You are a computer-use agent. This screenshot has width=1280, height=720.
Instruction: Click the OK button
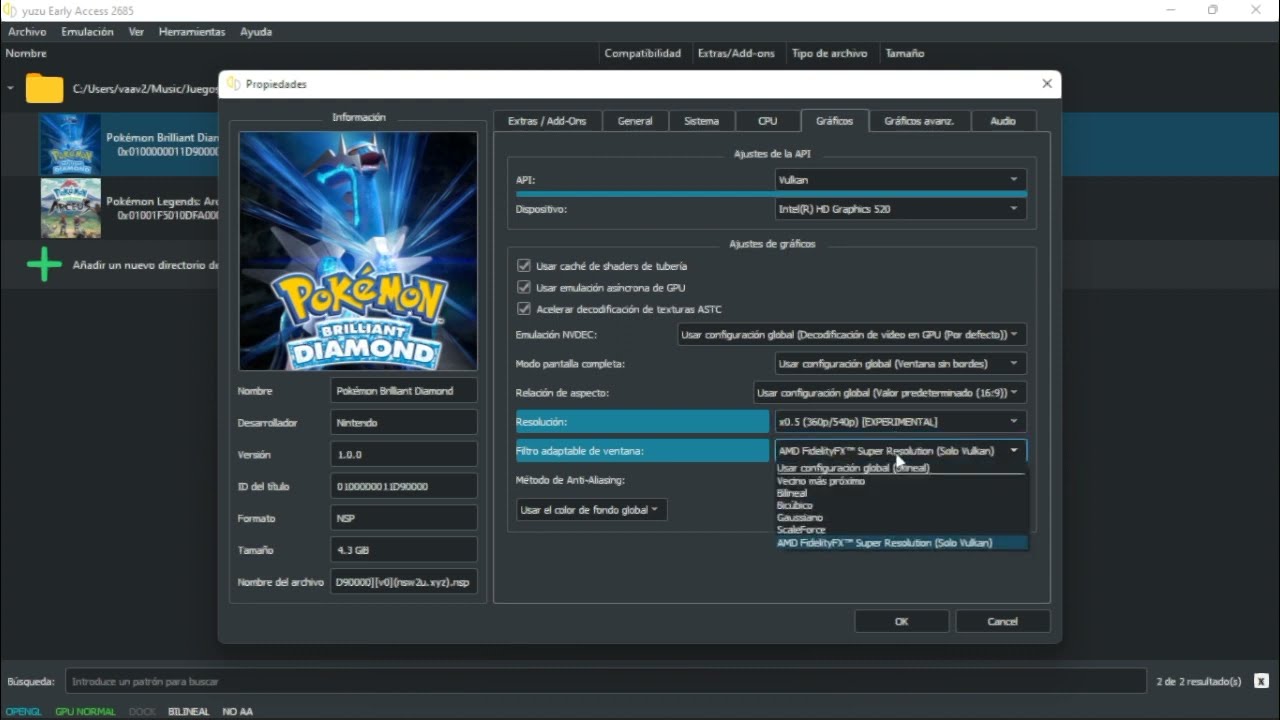[x=901, y=621]
